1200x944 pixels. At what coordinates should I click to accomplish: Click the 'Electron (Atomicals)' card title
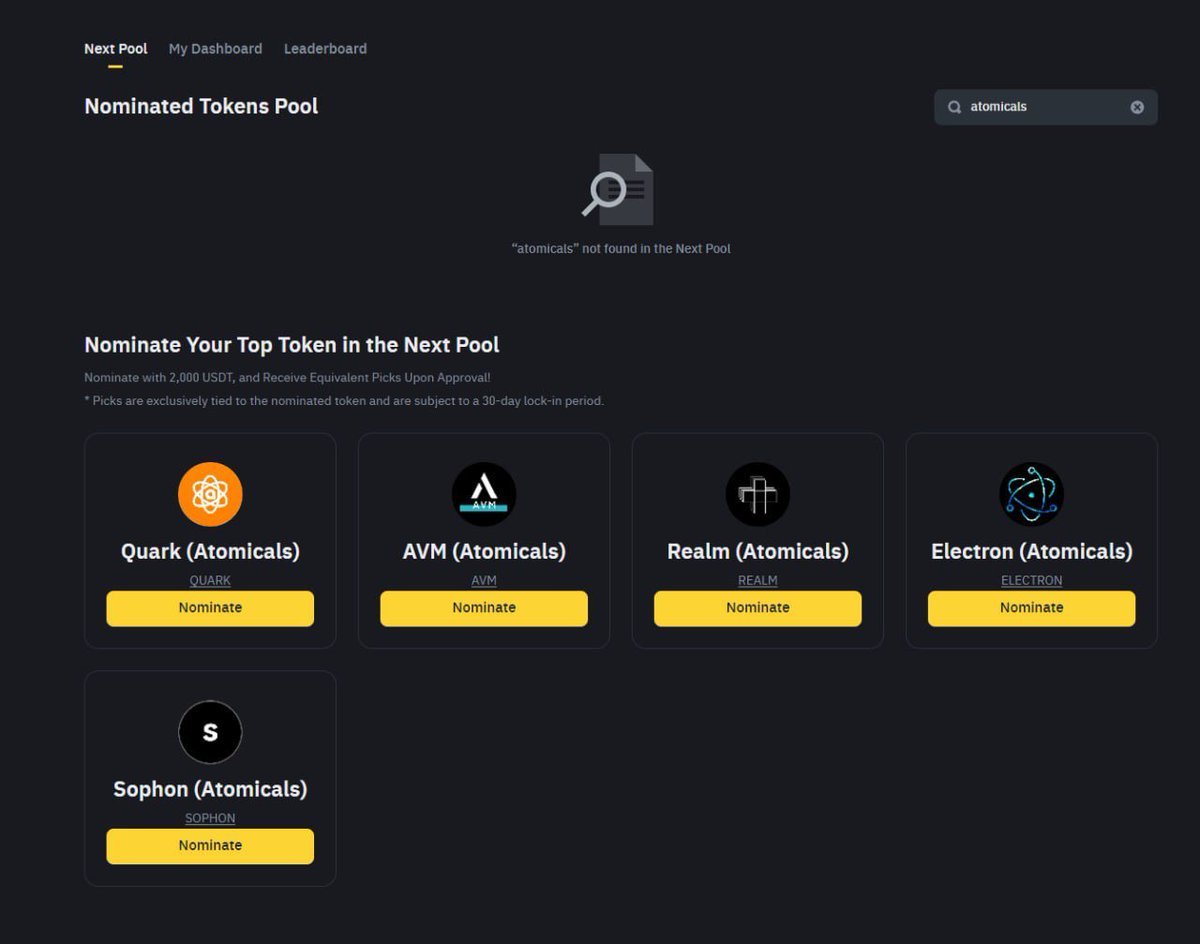coord(1031,552)
